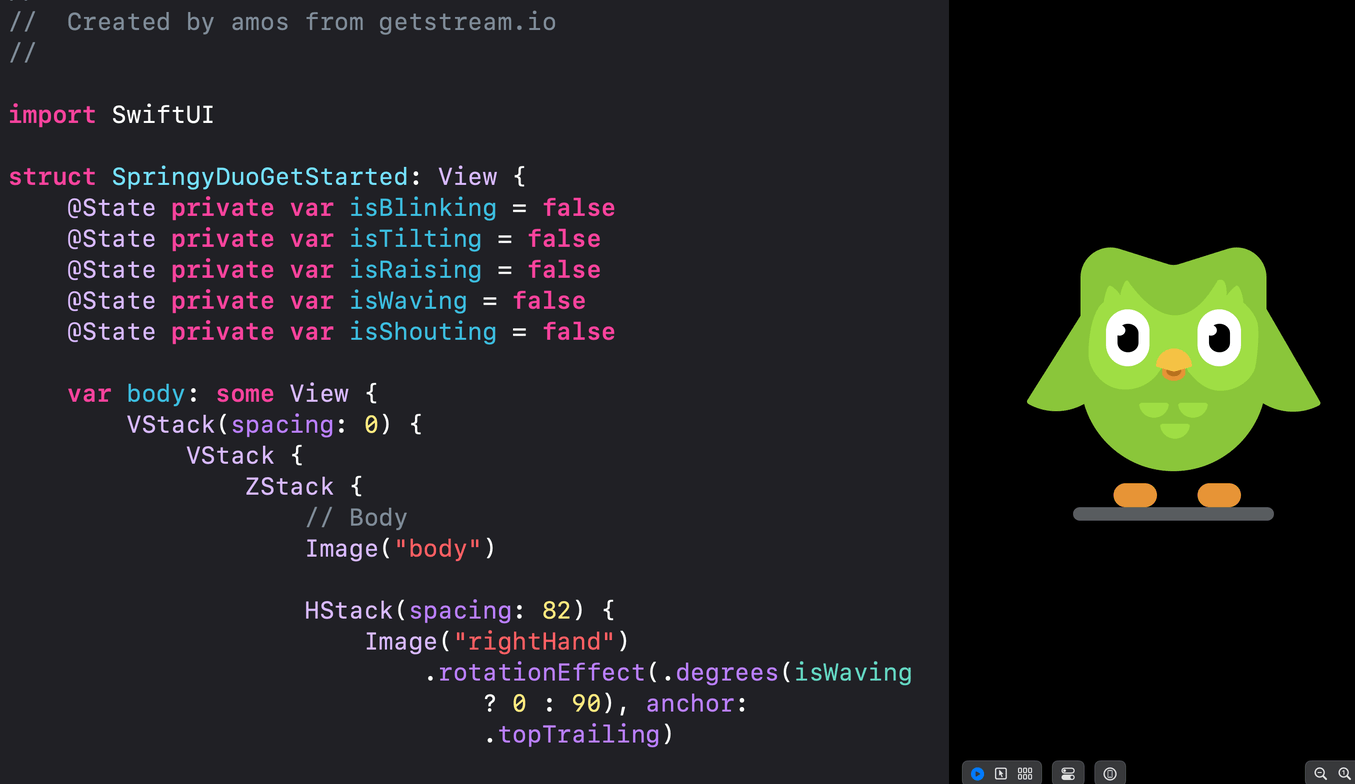
Task: Click the "rightHand" image string
Action: coord(535,642)
